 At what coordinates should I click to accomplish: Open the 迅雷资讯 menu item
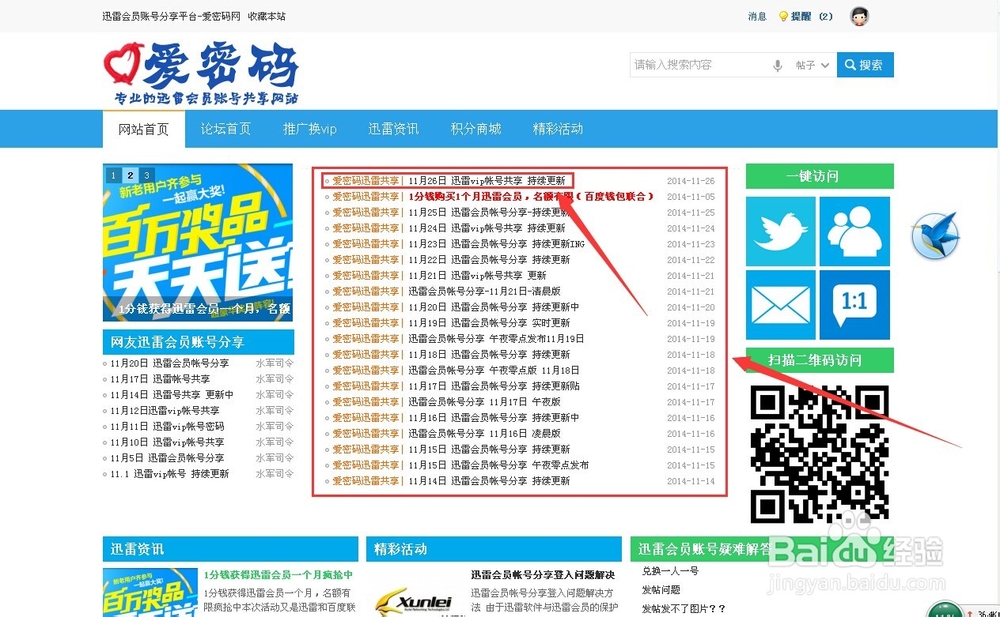tap(393, 129)
